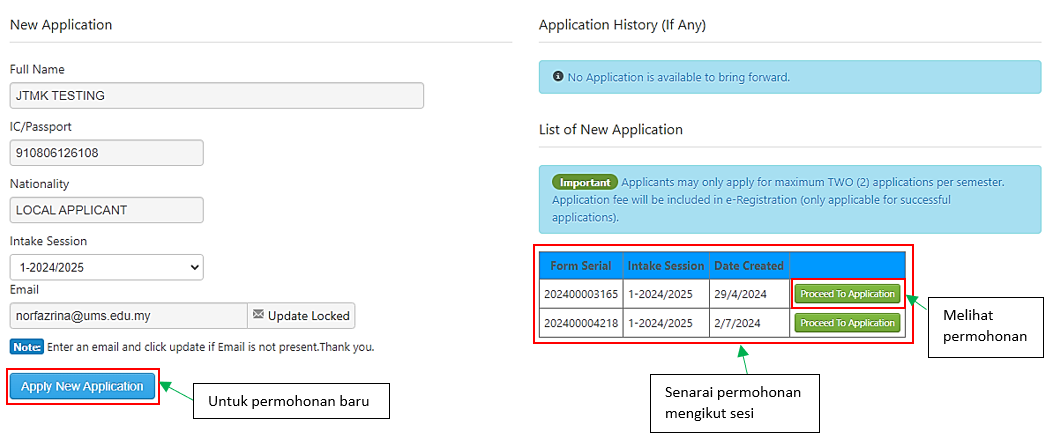Click the Full Name field
This screenshot has height=445, width=1053.
[216, 95]
